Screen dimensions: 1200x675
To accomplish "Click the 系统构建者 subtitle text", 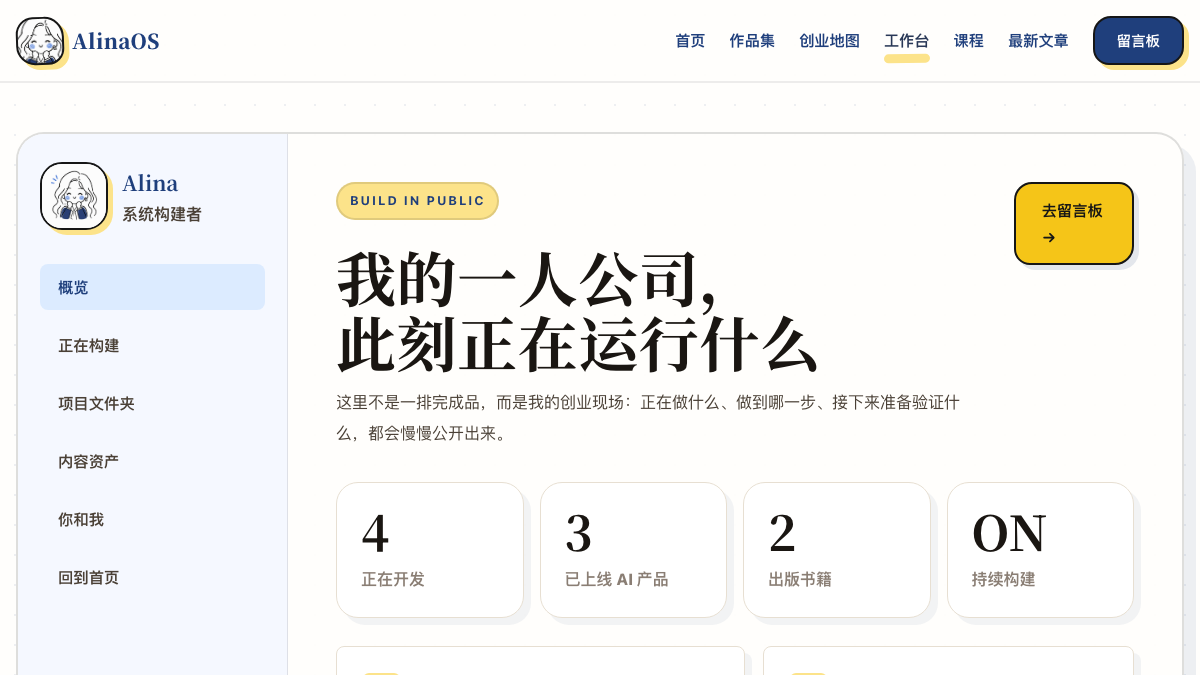I will click(162, 215).
